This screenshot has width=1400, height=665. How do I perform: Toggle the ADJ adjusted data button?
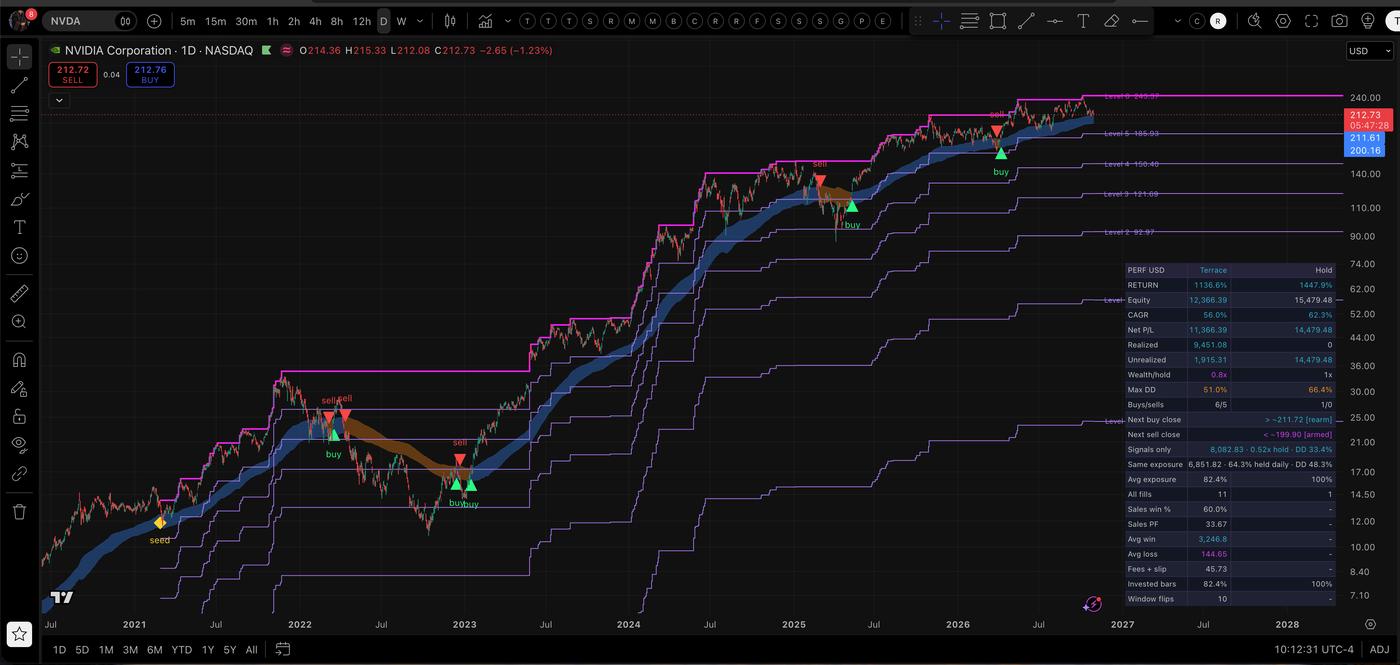click(x=1379, y=649)
